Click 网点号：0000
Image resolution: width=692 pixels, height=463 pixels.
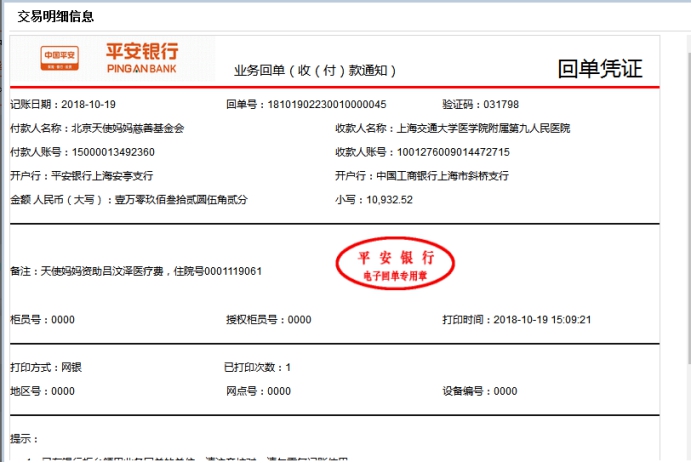(x=259, y=391)
